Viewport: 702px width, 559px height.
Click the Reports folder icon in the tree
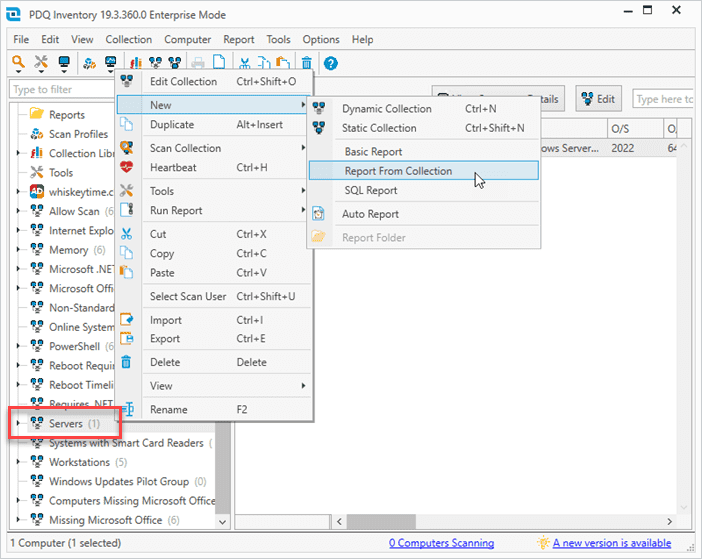(x=37, y=114)
